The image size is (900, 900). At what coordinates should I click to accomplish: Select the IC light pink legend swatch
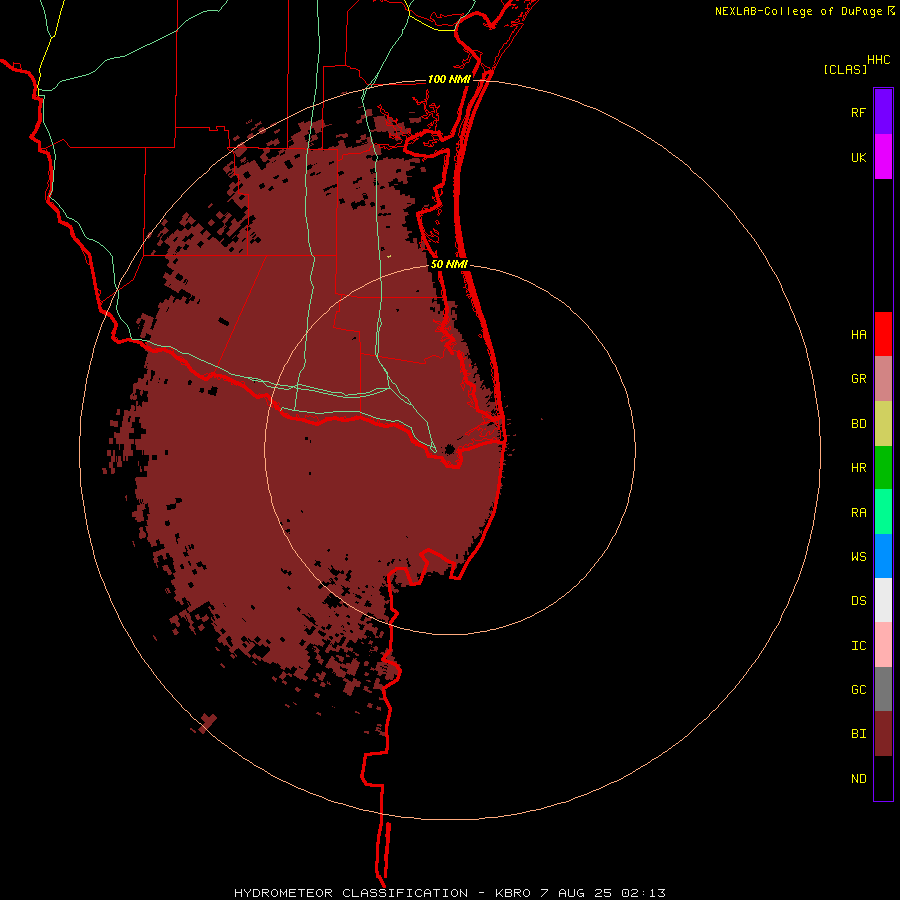point(883,645)
